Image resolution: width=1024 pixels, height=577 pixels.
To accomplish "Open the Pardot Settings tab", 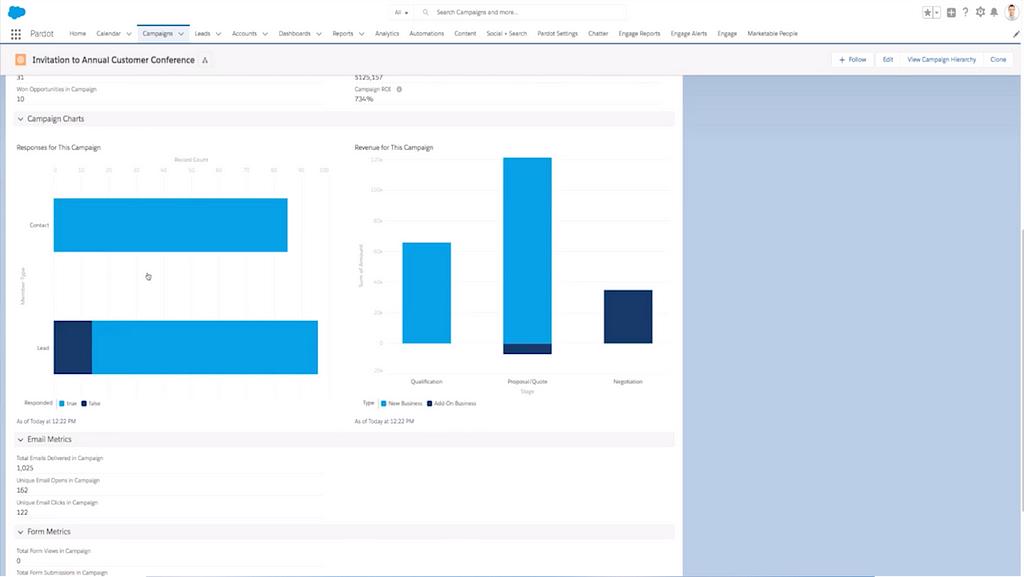I will pyautogui.click(x=557, y=33).
